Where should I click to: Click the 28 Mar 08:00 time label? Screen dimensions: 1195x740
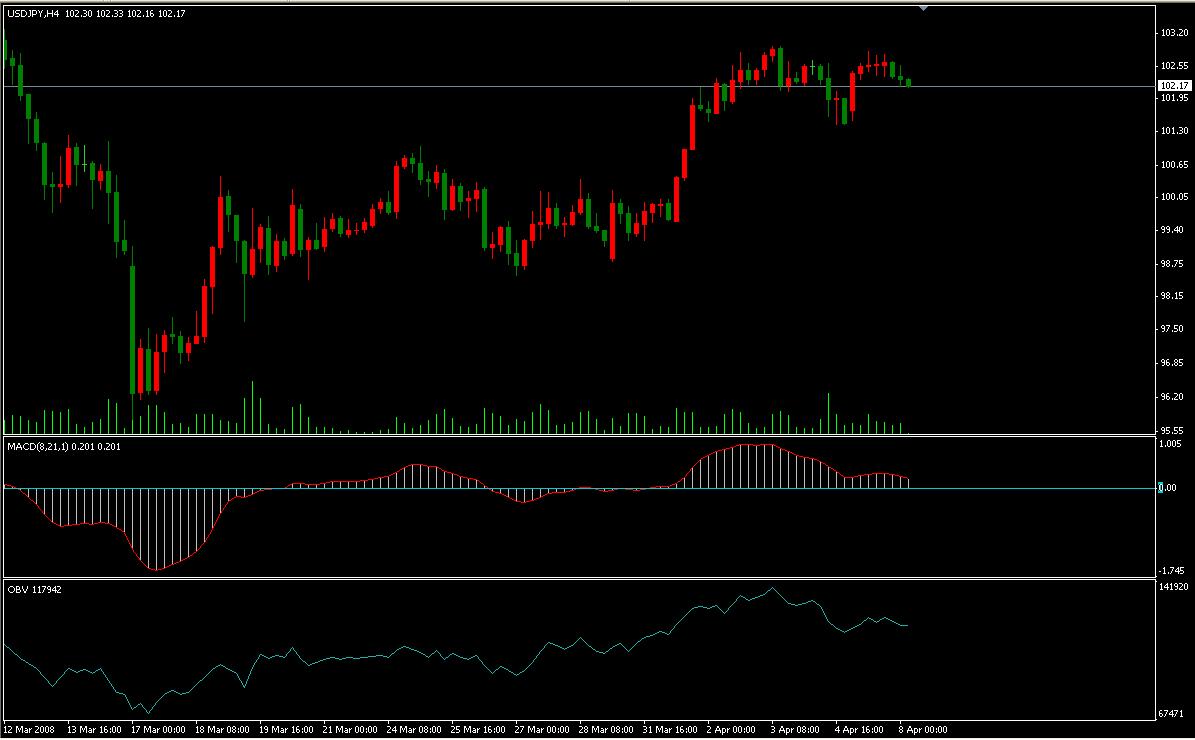click(606, 730)
